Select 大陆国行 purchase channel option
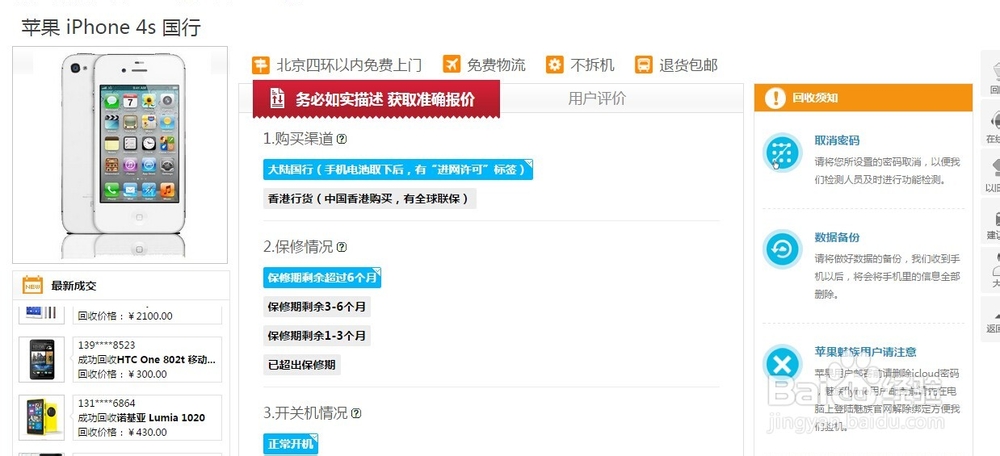Viewport: 1000px width, 456px height. 398,170
